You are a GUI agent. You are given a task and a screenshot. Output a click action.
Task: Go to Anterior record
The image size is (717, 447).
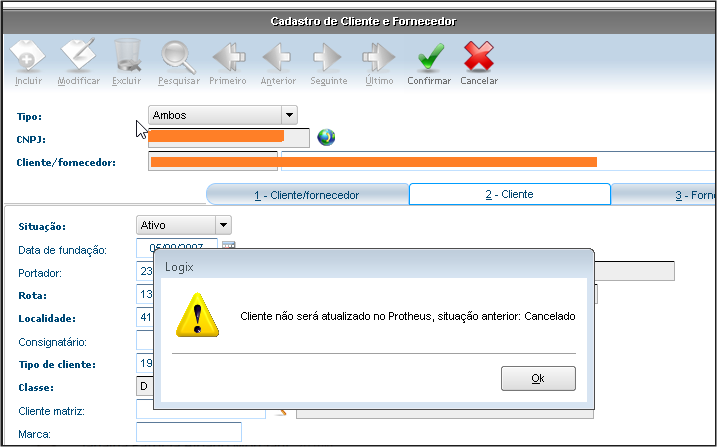[x=277, y=57]
